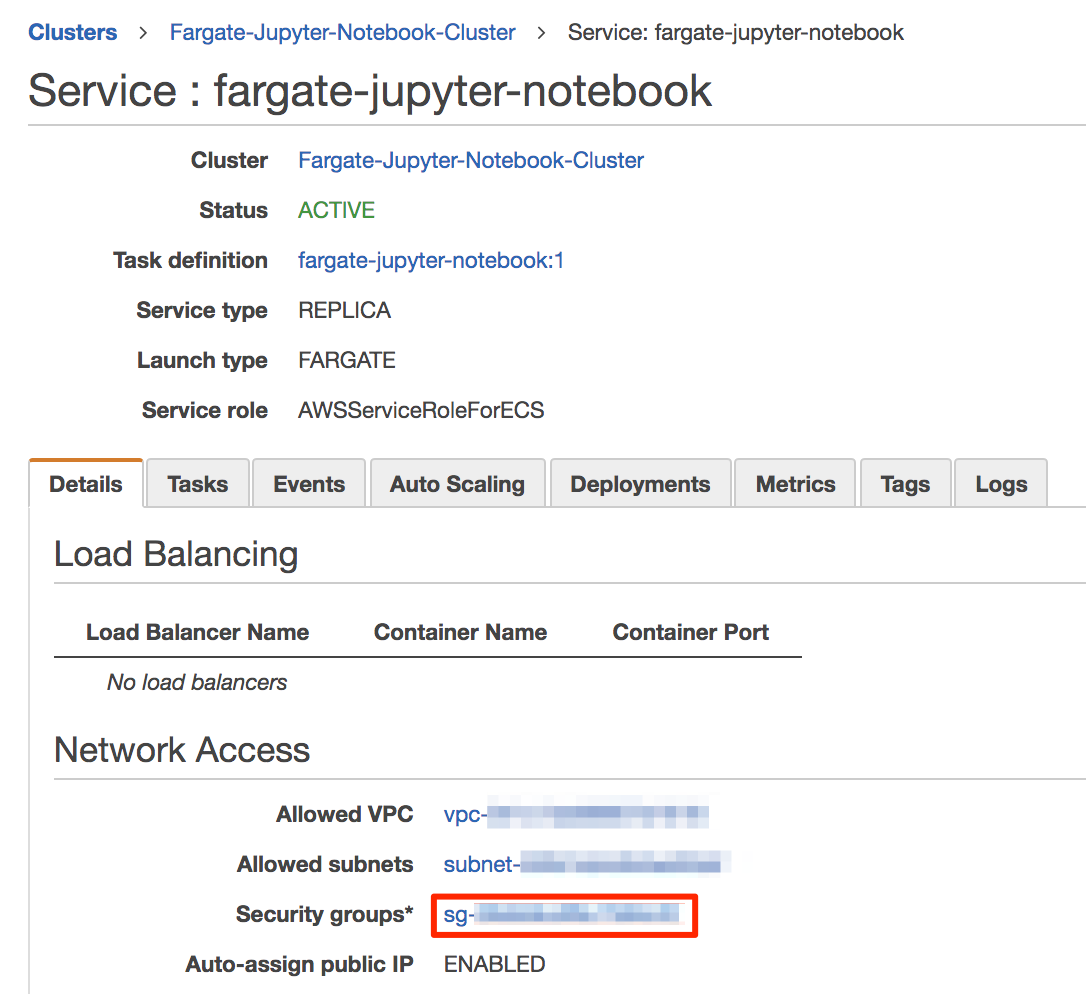Open the Allowed subnets link
The height and width of the screenshot is (994, 1086).
pos(587,864)
